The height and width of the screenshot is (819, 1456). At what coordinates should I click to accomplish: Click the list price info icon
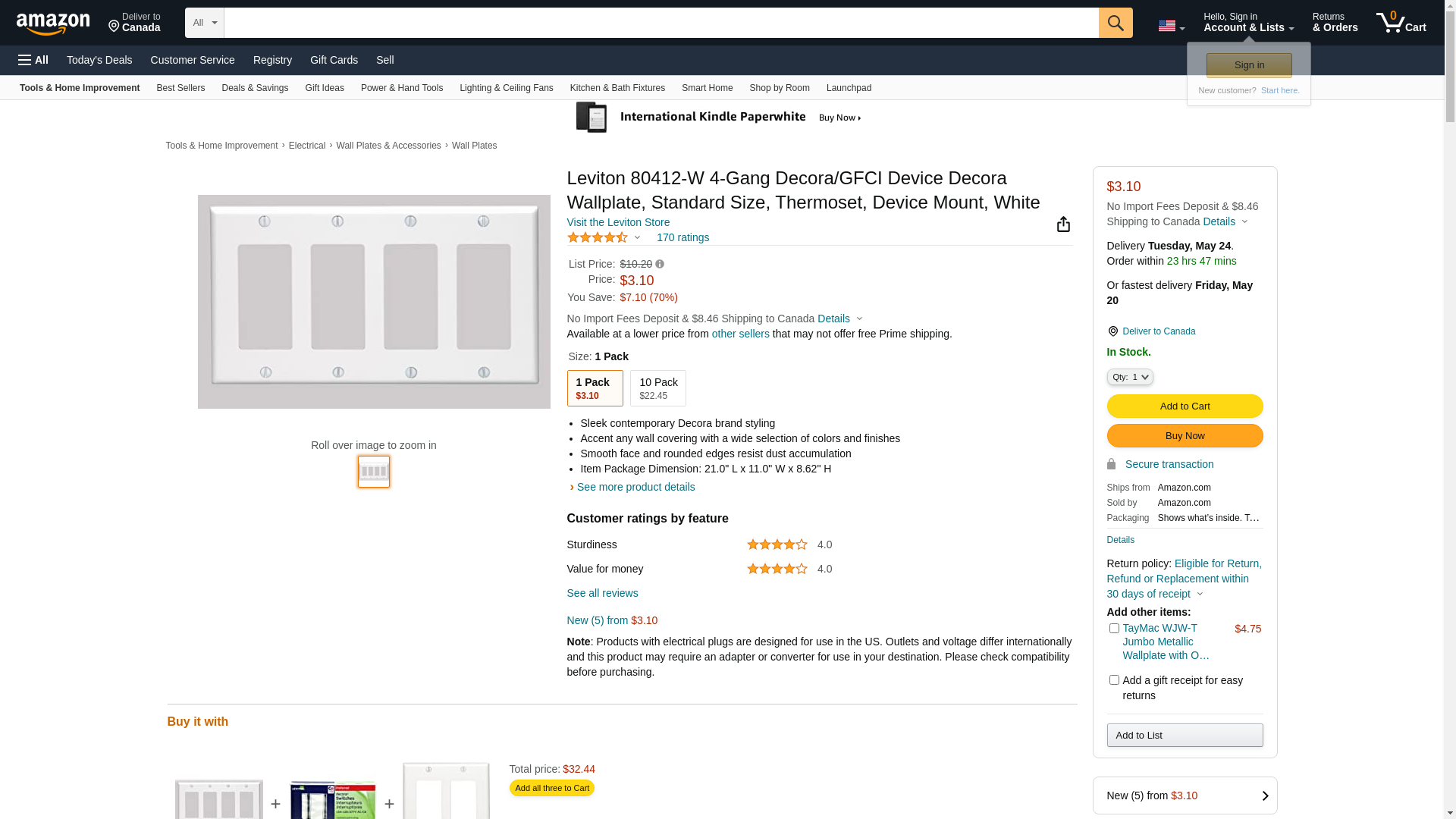pyautogui.click(x=660, y=265)
